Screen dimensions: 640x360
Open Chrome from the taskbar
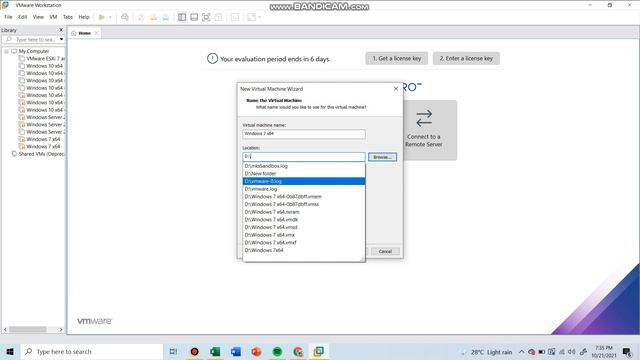pos(298,351)
